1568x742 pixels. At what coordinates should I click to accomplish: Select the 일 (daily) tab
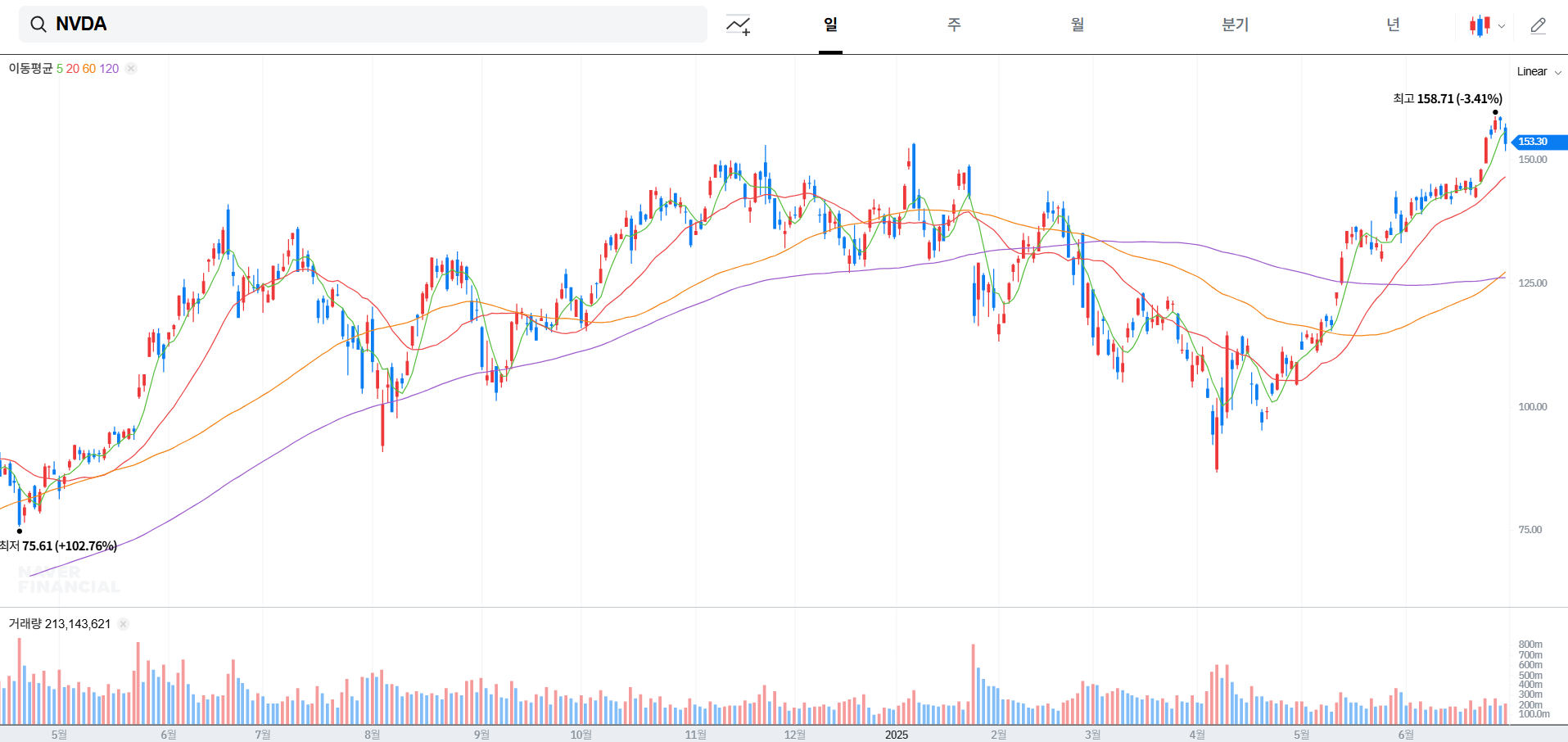click(x=830, y=25)
